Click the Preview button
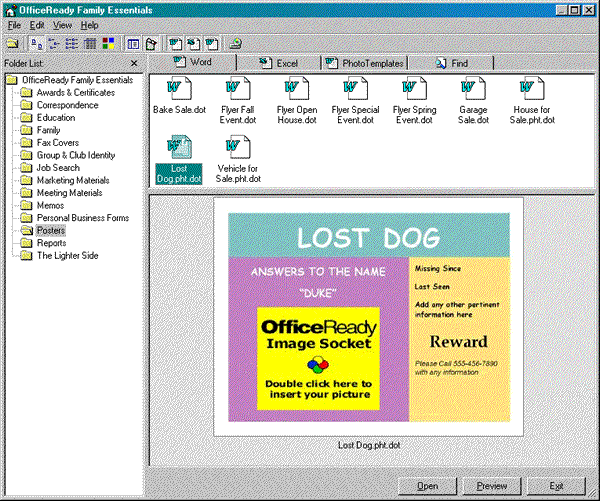This screenshot has height=501, width=600. click(492, 486)
